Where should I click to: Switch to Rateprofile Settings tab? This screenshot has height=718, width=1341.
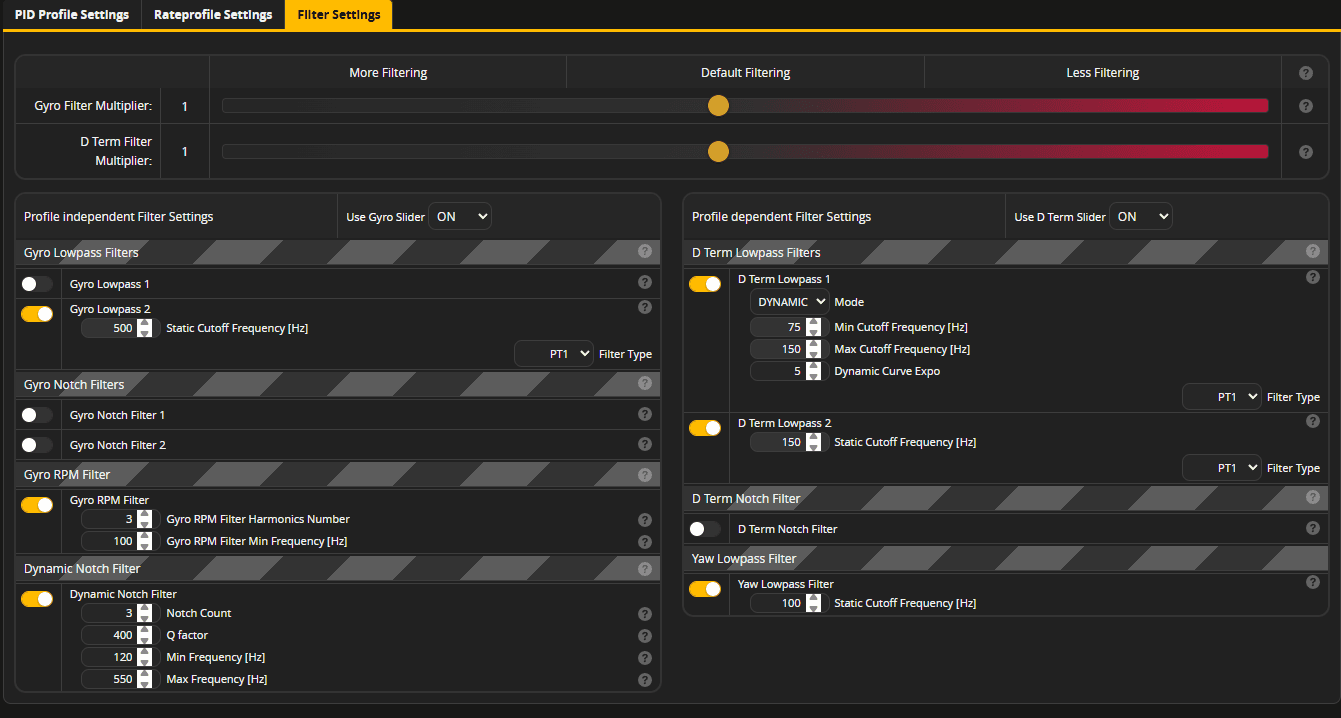click(213, 15)
